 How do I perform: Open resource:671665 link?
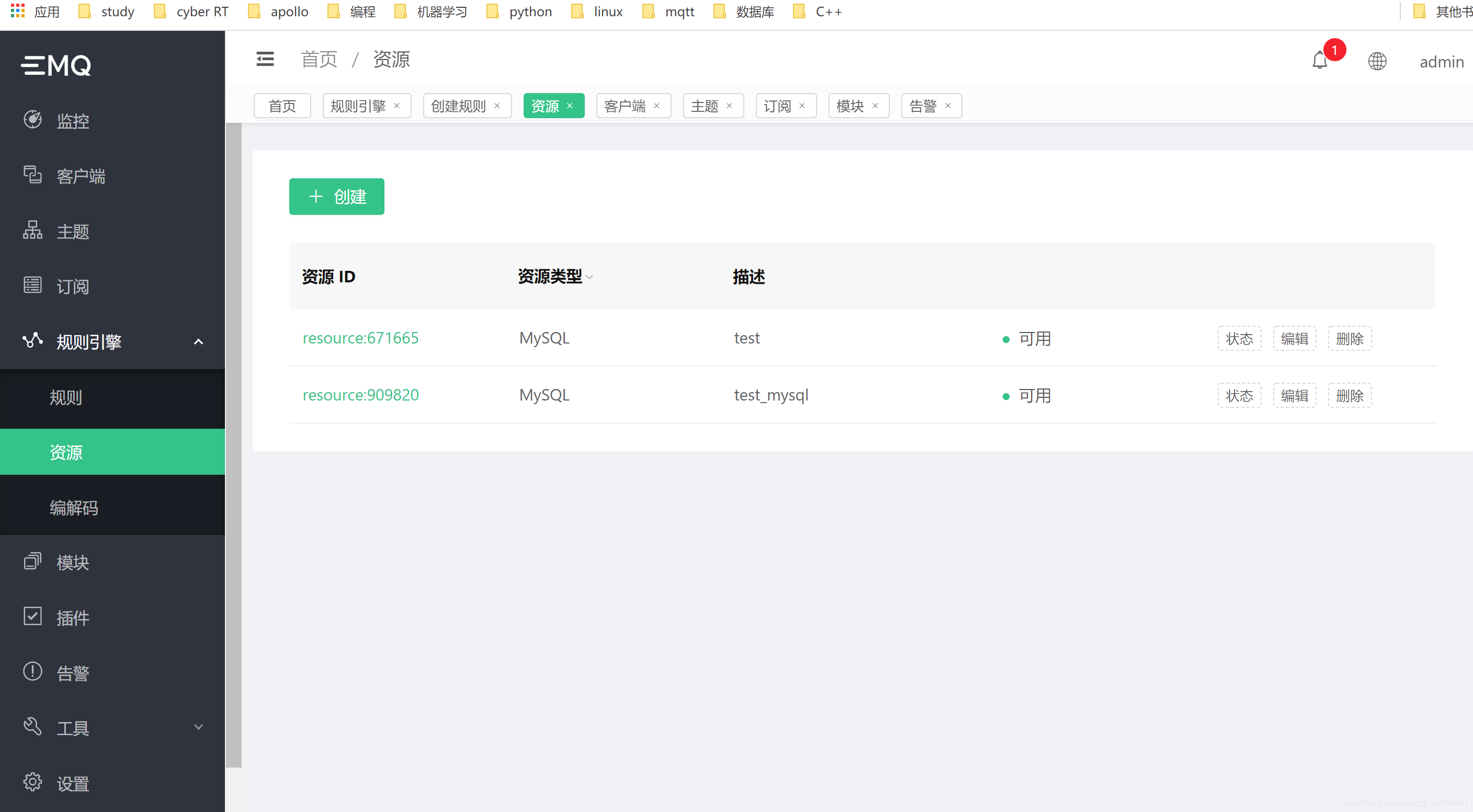pos(360,338)
